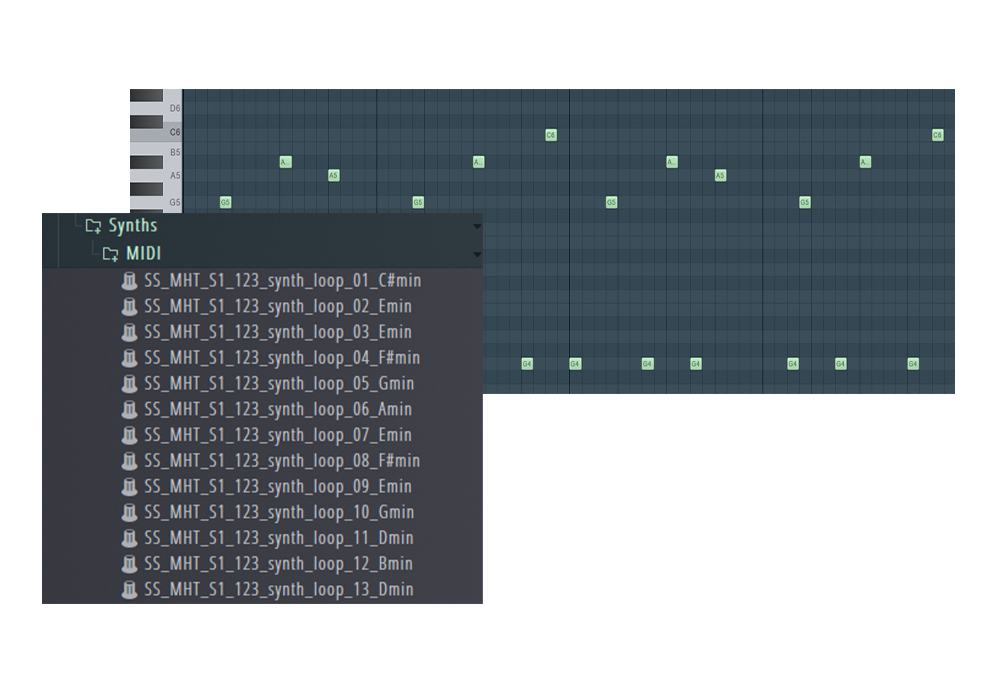The width and height of the screenshot is (1000, 676).
Task: Select the first G5 note in the piano roll
Action: tap(225, 202)
